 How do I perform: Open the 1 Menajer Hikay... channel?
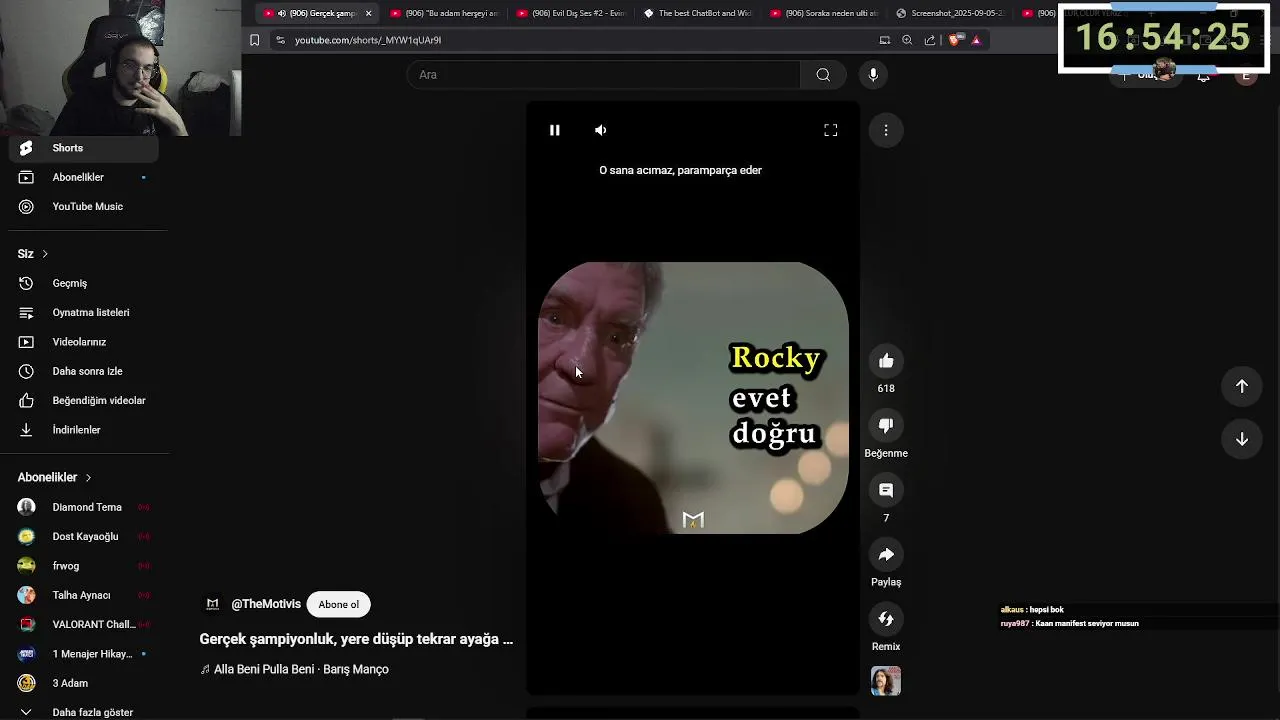click(x=84, y=654)
